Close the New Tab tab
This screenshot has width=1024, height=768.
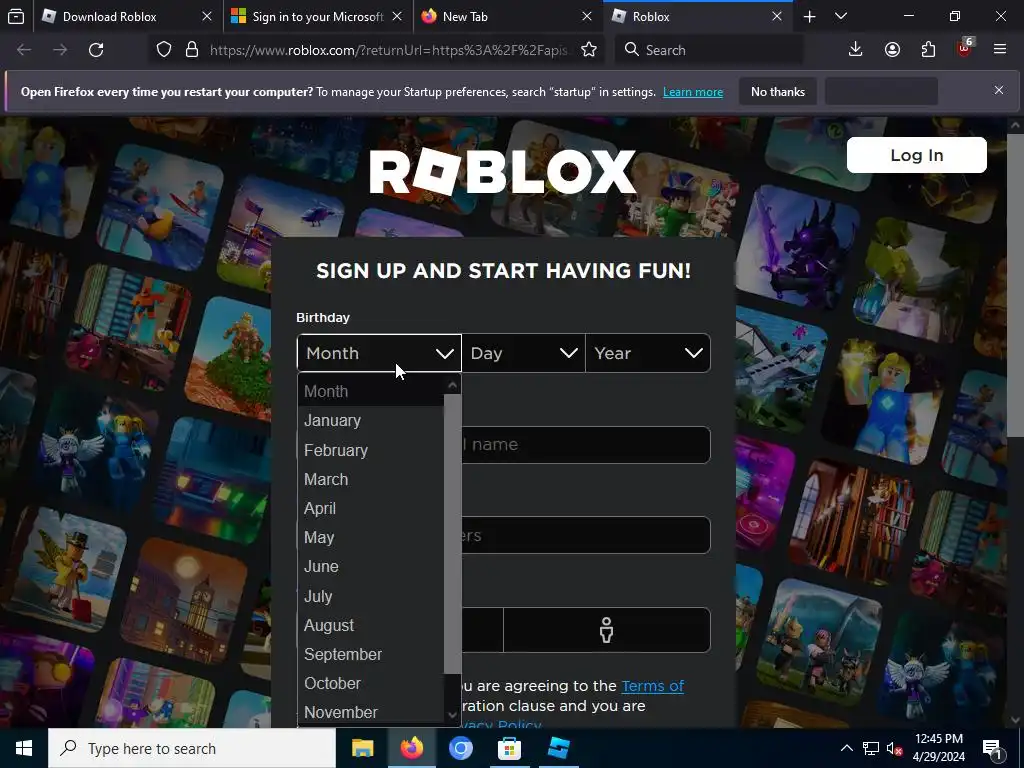pos(587,16)
